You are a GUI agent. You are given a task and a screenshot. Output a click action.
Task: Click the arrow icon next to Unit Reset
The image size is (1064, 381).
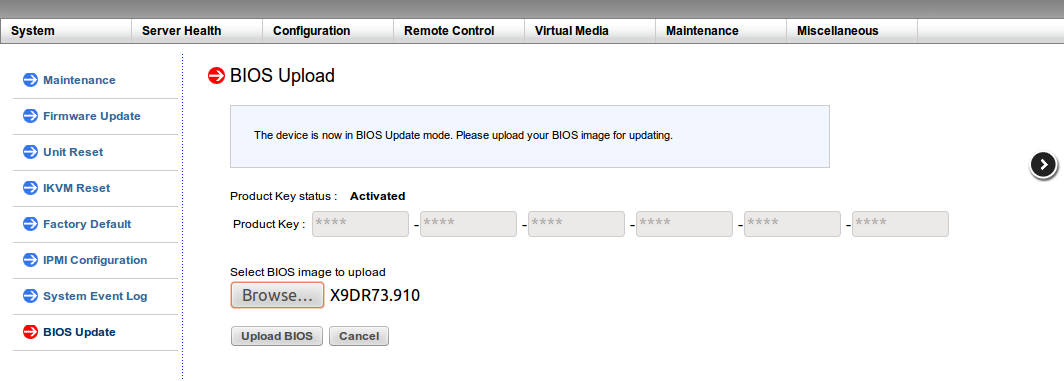pos(31,152)
